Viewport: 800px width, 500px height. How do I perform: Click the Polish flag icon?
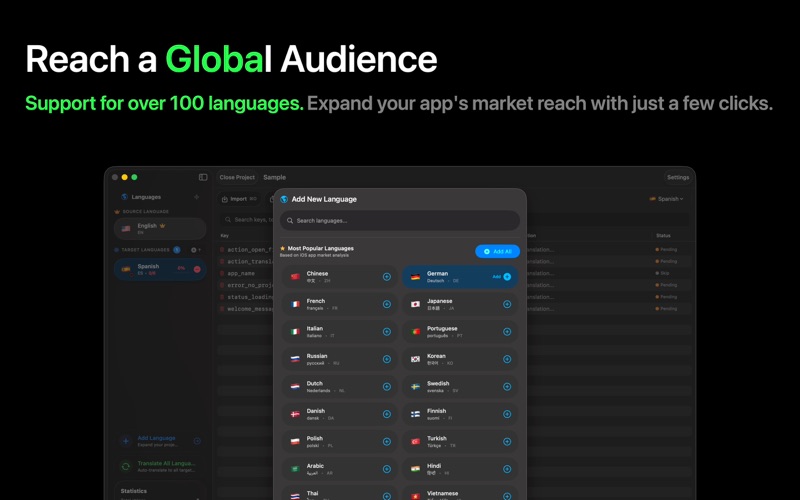[295, 442]
